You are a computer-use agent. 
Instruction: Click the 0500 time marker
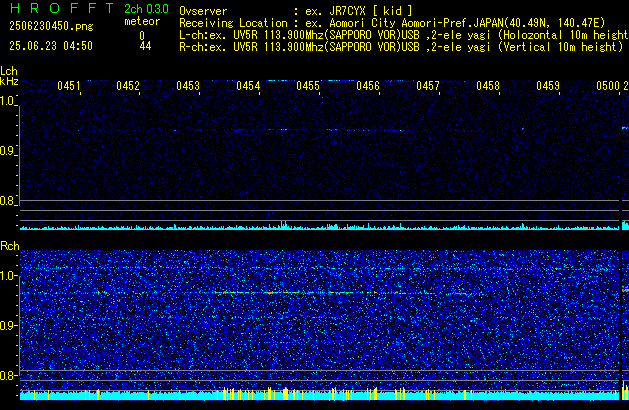tap(608, 86)
